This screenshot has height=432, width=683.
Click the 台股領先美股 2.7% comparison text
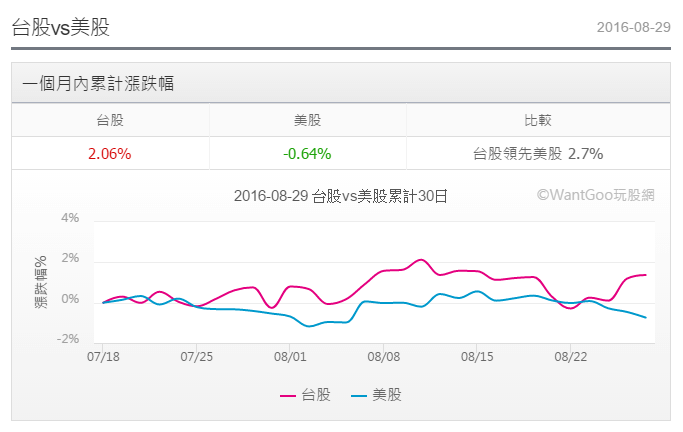tap(538, 154)
